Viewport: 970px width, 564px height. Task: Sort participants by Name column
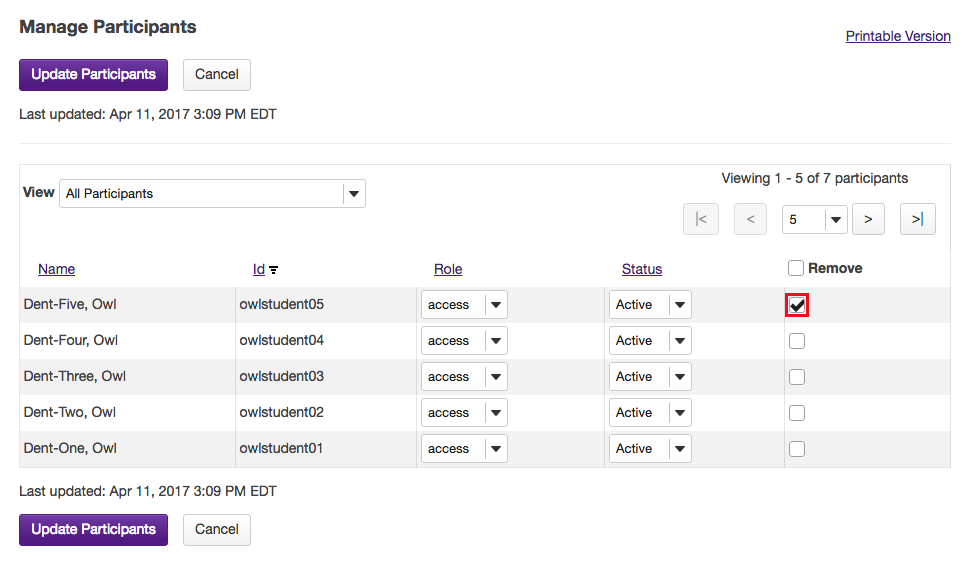pyautogui.click(x=56, y=269)
